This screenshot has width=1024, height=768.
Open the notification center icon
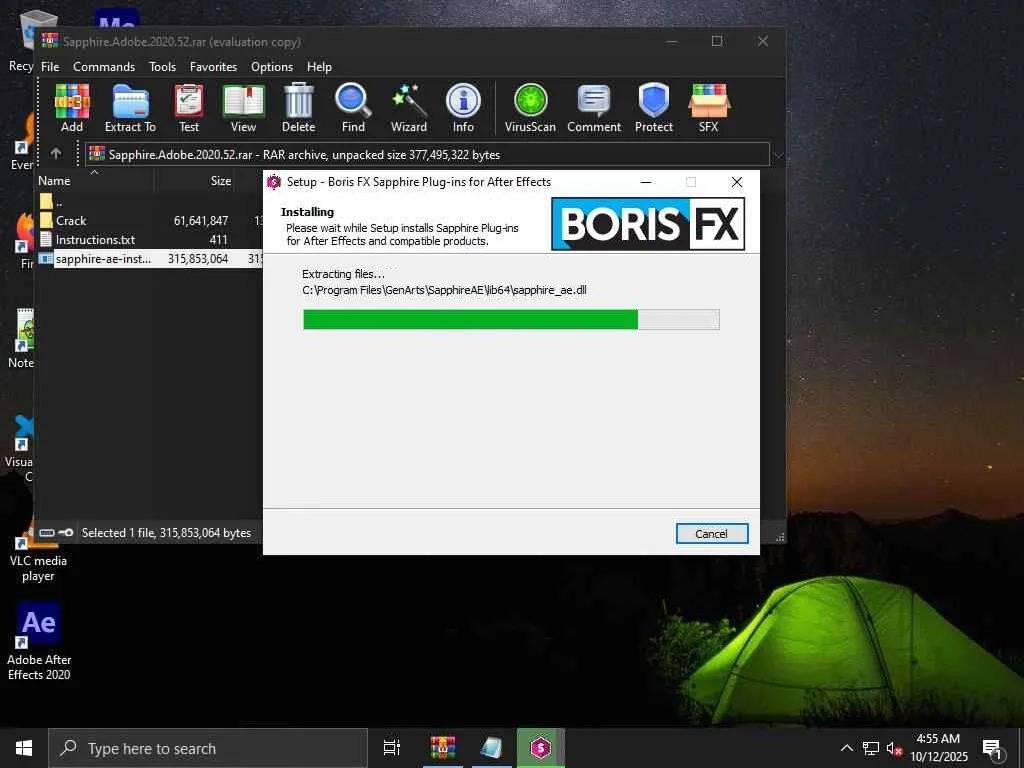tap(992, 749)
